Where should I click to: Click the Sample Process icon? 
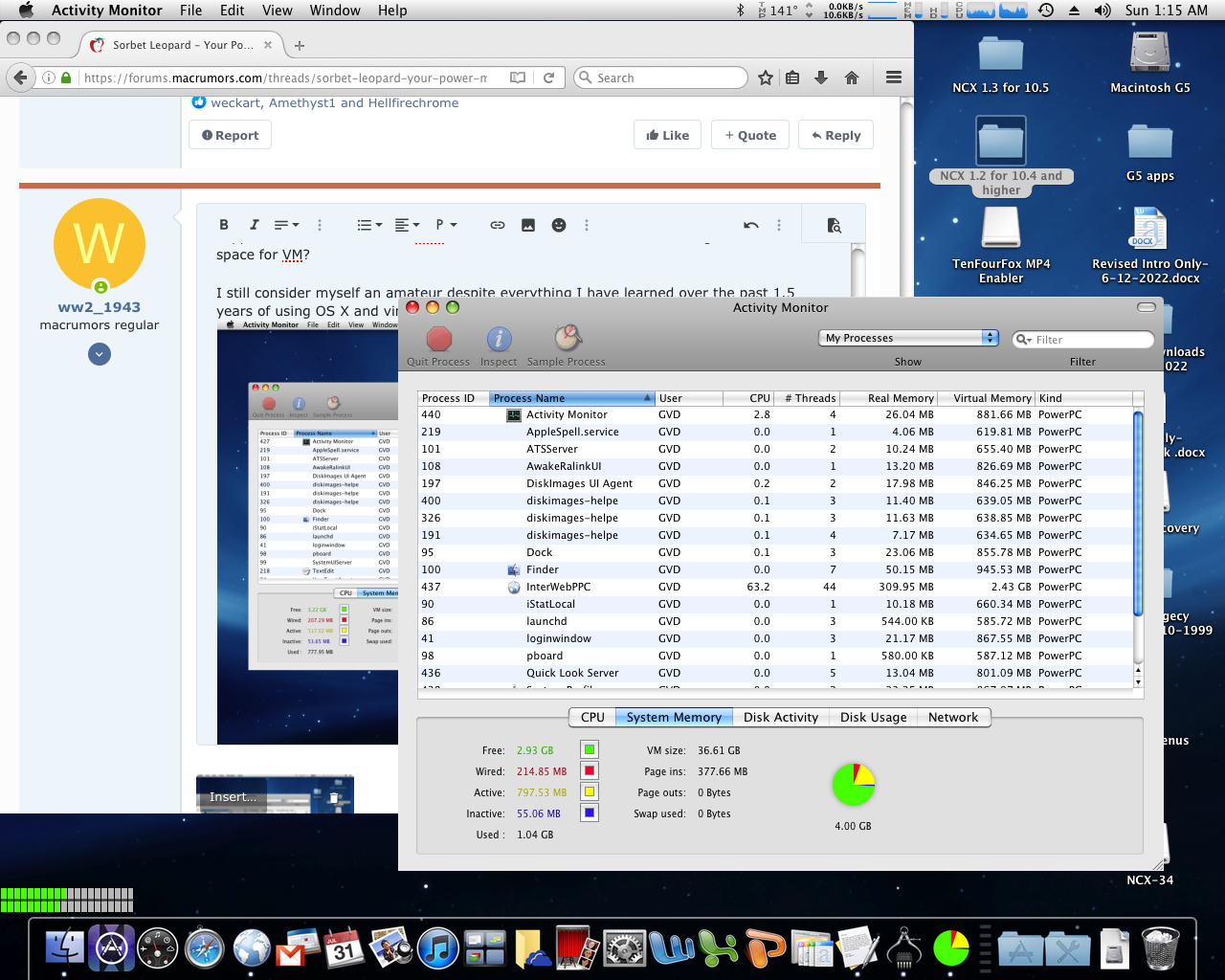(x=567, y=338)
